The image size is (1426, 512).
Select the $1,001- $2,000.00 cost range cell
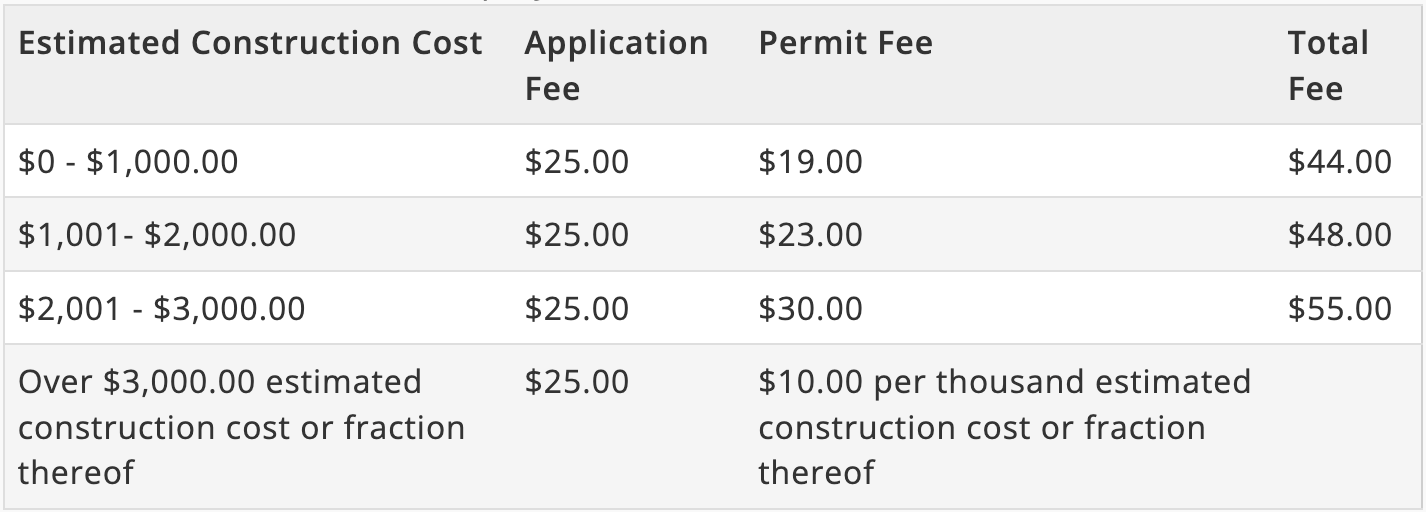pos(157,235)
